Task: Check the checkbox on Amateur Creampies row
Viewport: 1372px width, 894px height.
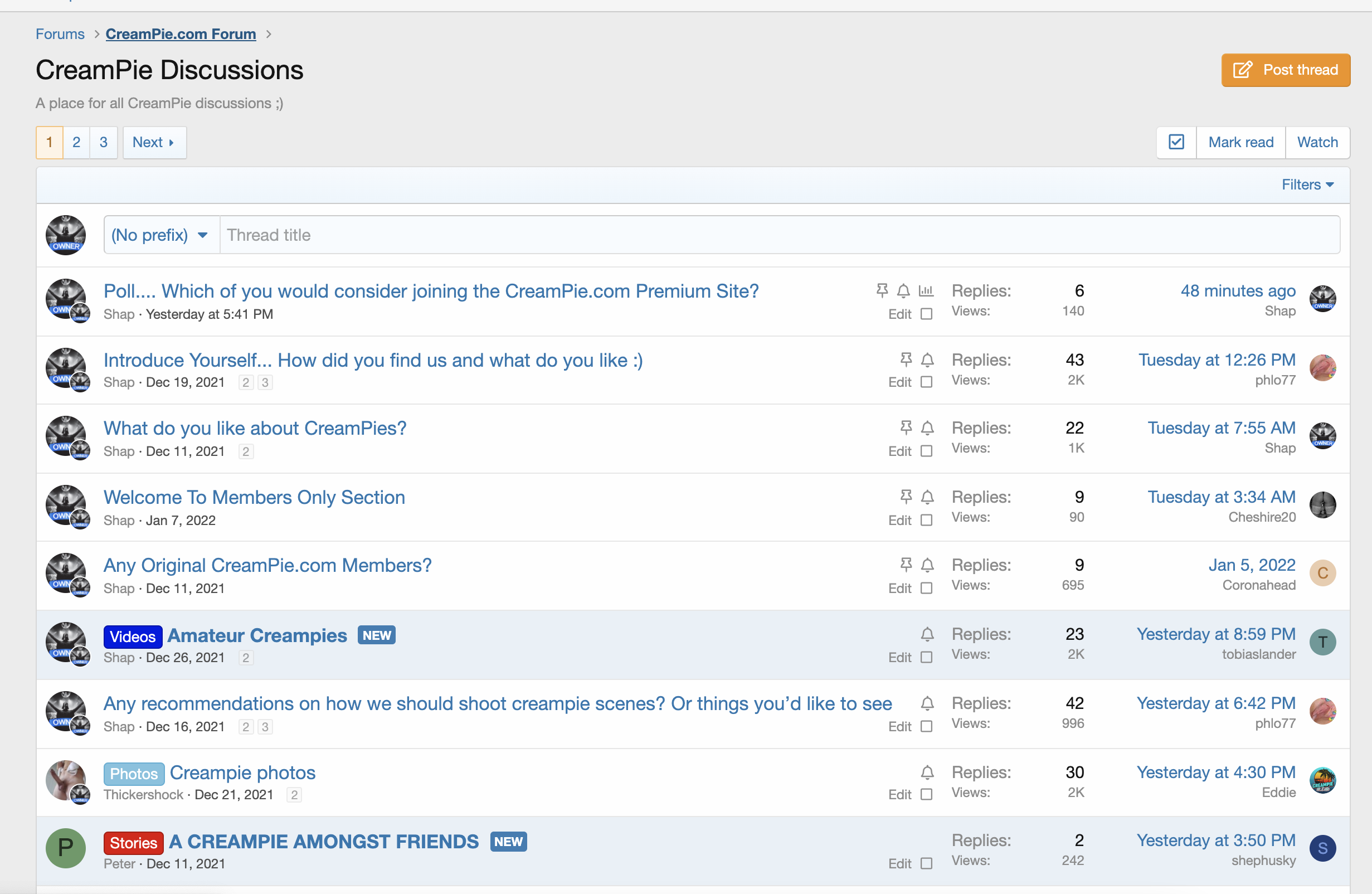Action: 926,658
